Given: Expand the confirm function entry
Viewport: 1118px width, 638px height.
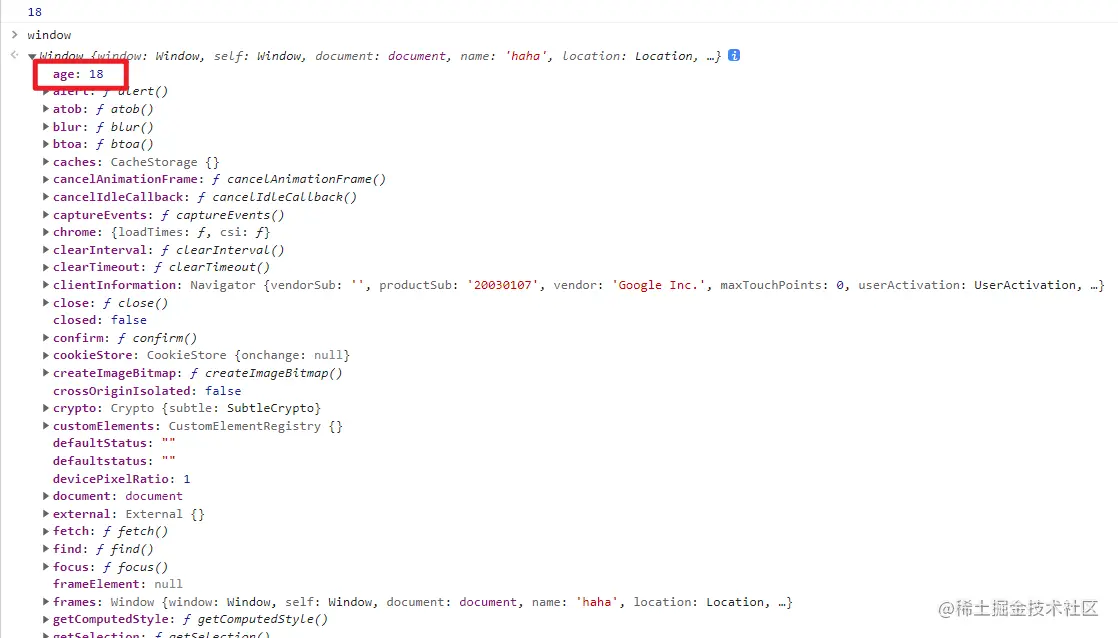Looking at the screenshot, I should click(x=46, y=337).
